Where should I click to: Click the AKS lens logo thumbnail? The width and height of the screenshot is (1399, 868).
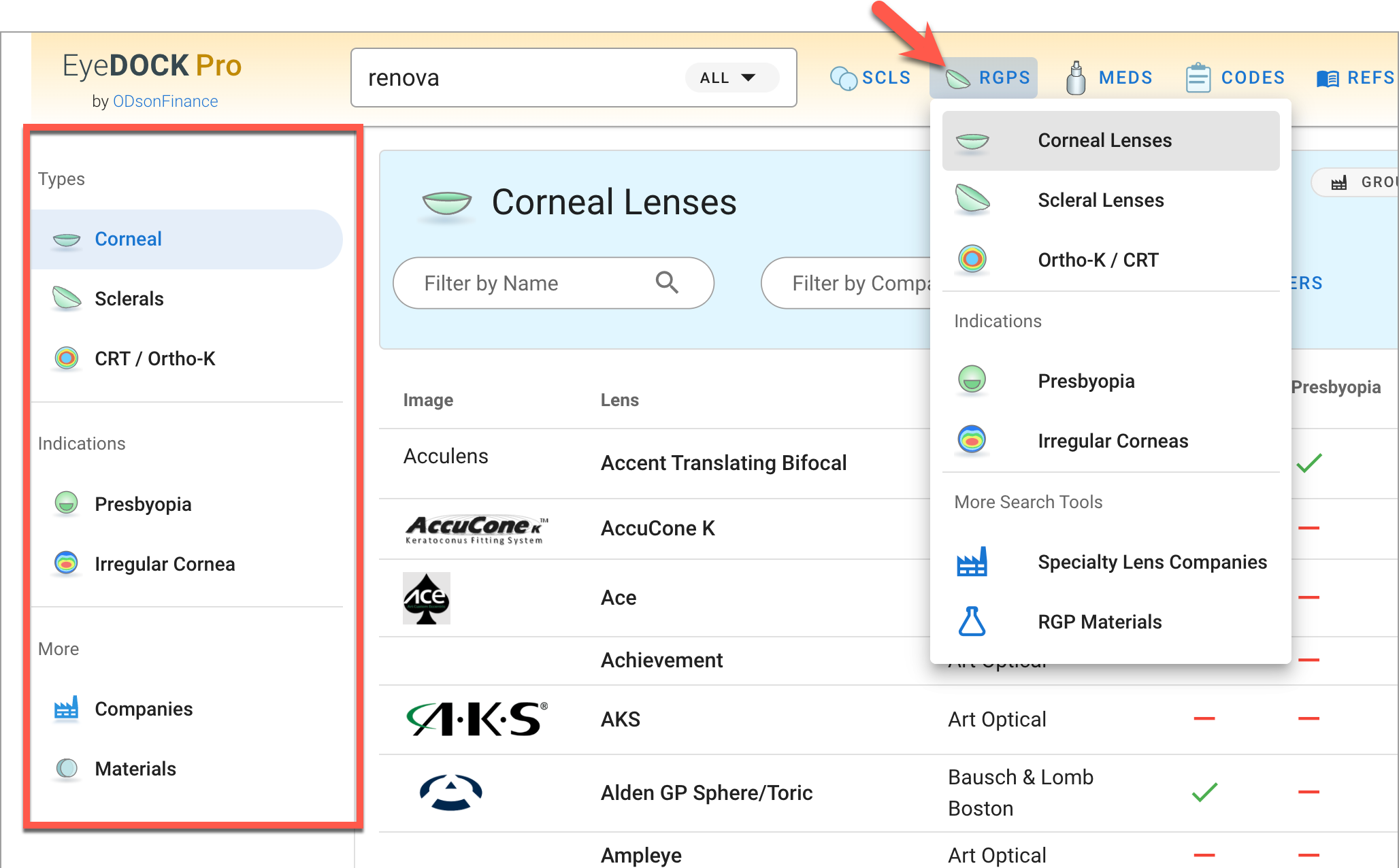point(476,719)
